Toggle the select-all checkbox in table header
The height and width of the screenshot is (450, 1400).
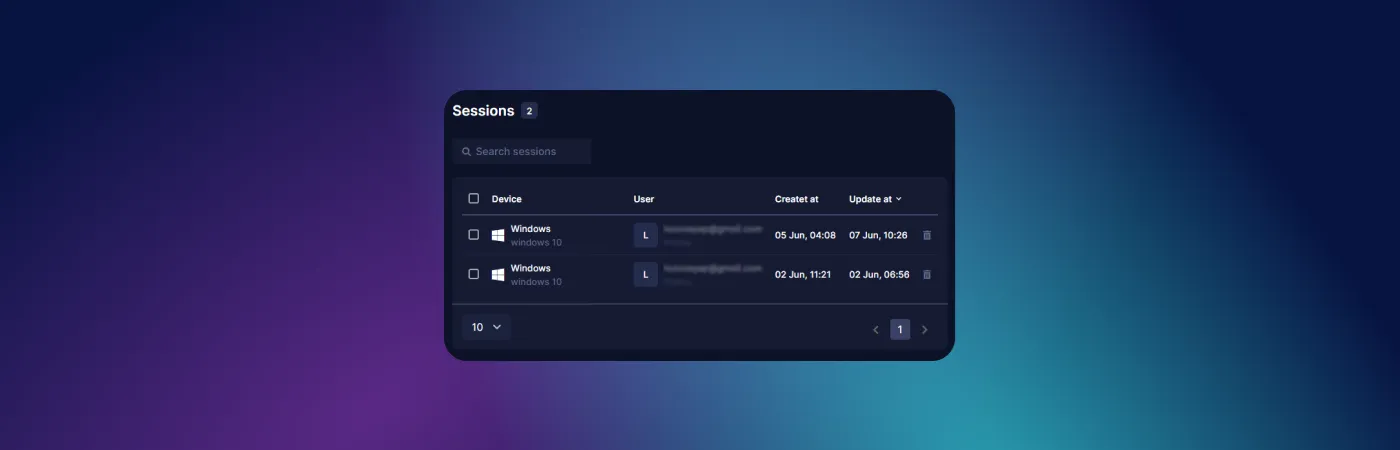coord(474,198)
